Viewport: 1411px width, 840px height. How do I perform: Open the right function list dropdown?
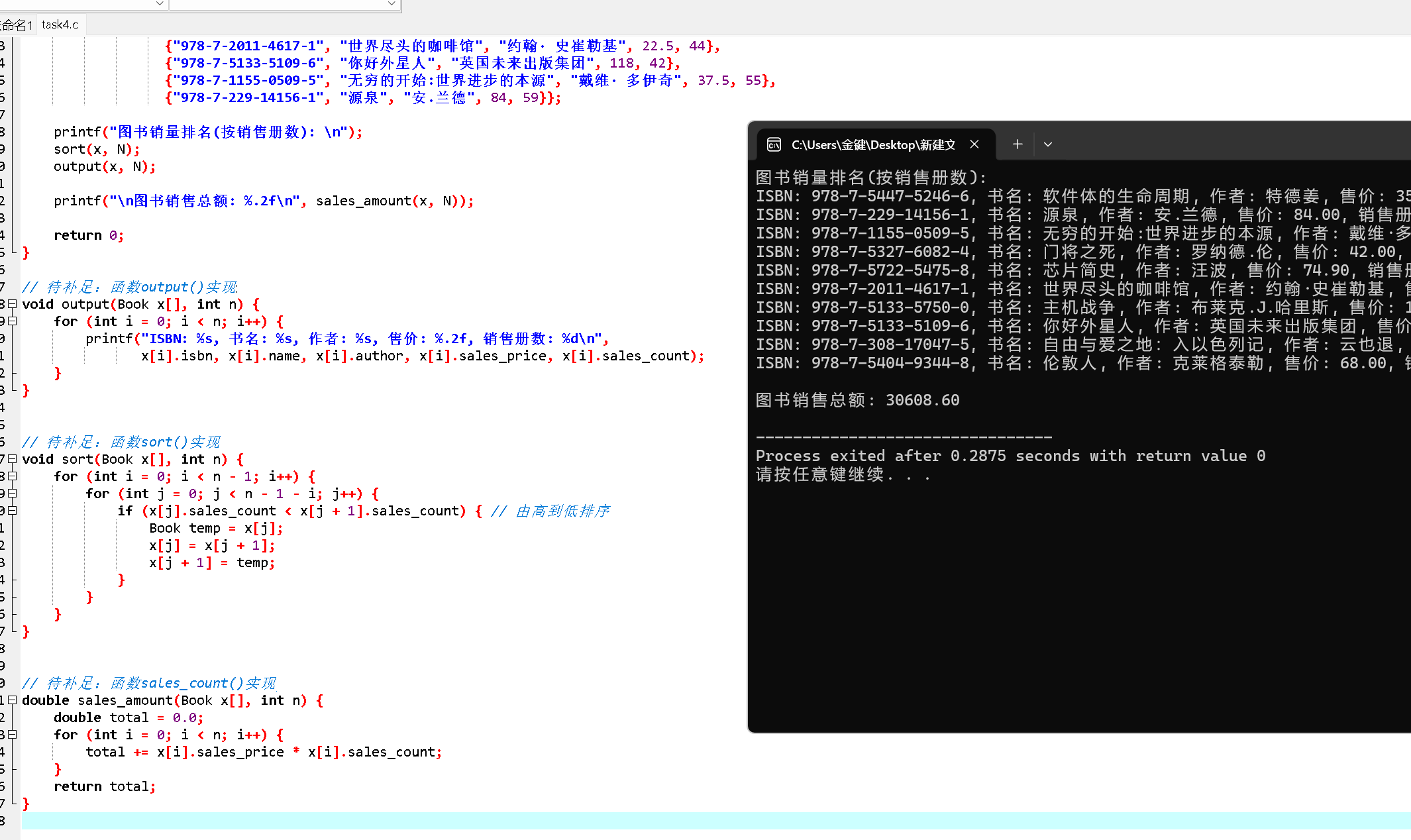(x=392, y=3)
